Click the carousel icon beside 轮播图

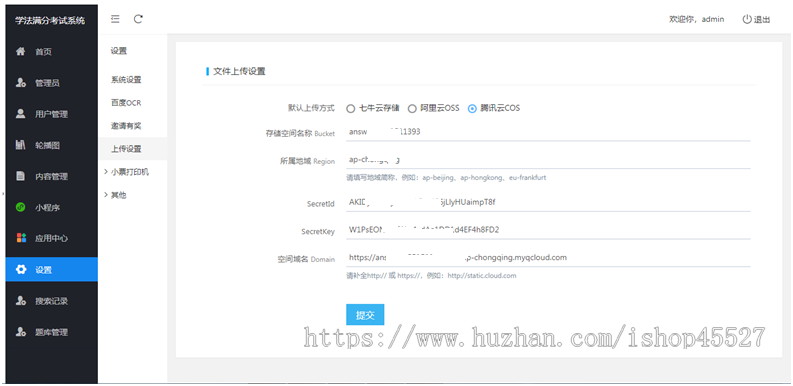20,145
